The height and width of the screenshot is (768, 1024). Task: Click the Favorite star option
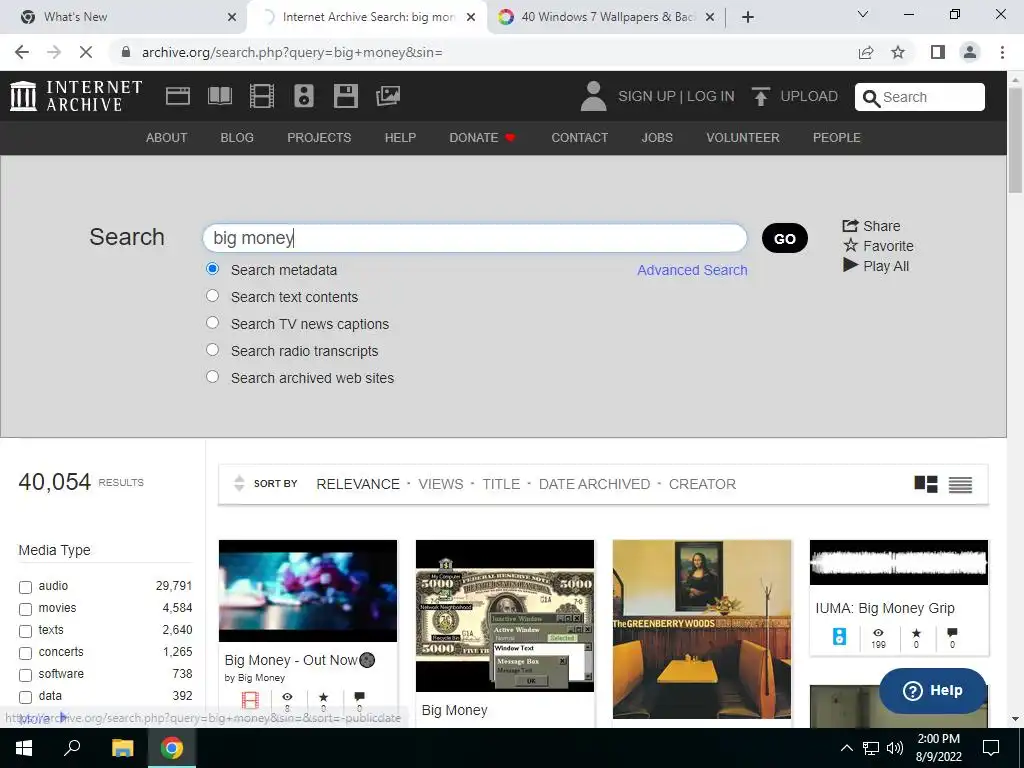click(878, 246)
